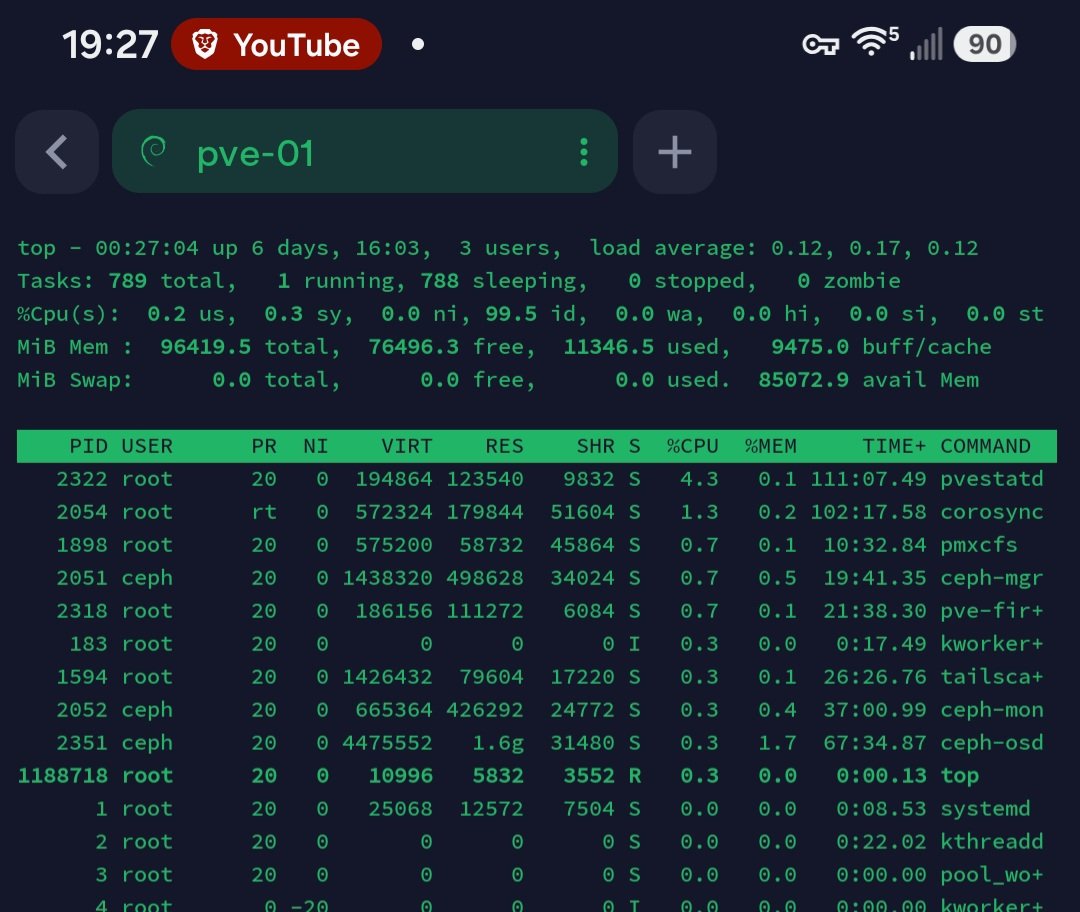Tap the up 6 days uptime text
The height and width of the screenshot is (912, 1080).
(276, 248)
